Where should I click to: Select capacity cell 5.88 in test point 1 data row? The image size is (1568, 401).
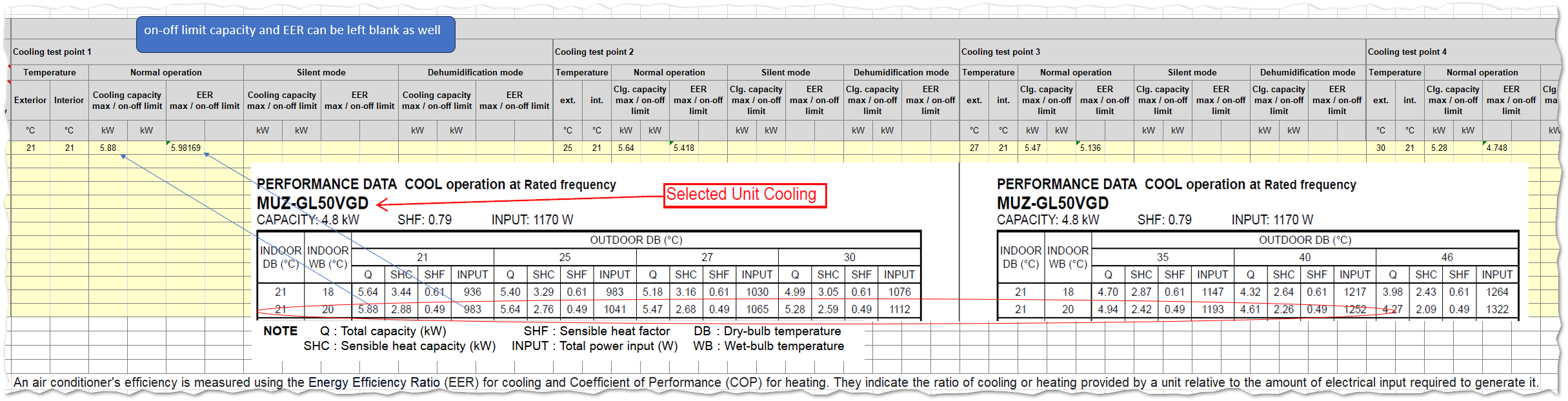point(108,148)
